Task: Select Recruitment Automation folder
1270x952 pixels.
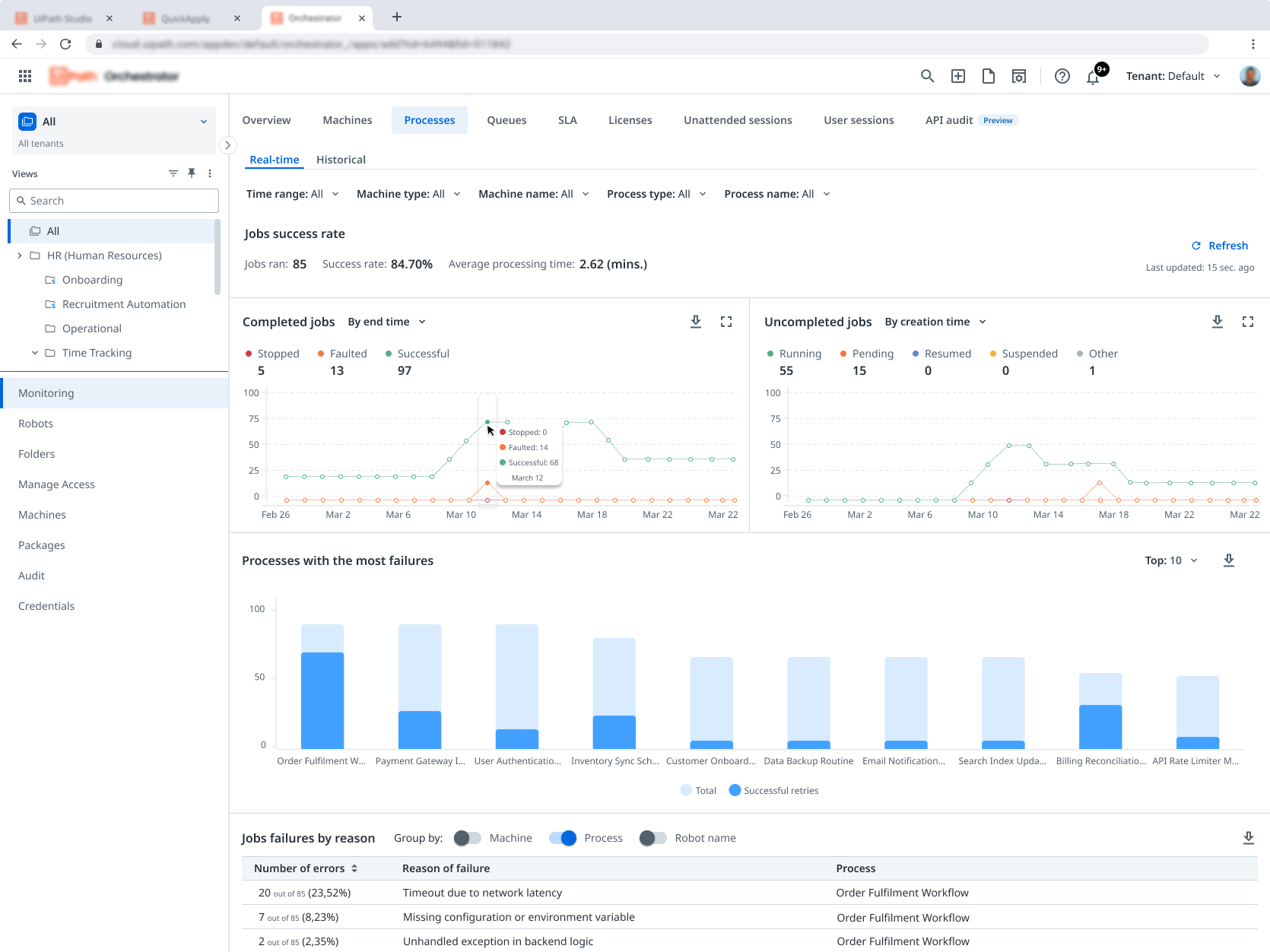Action: click(114, 304)
